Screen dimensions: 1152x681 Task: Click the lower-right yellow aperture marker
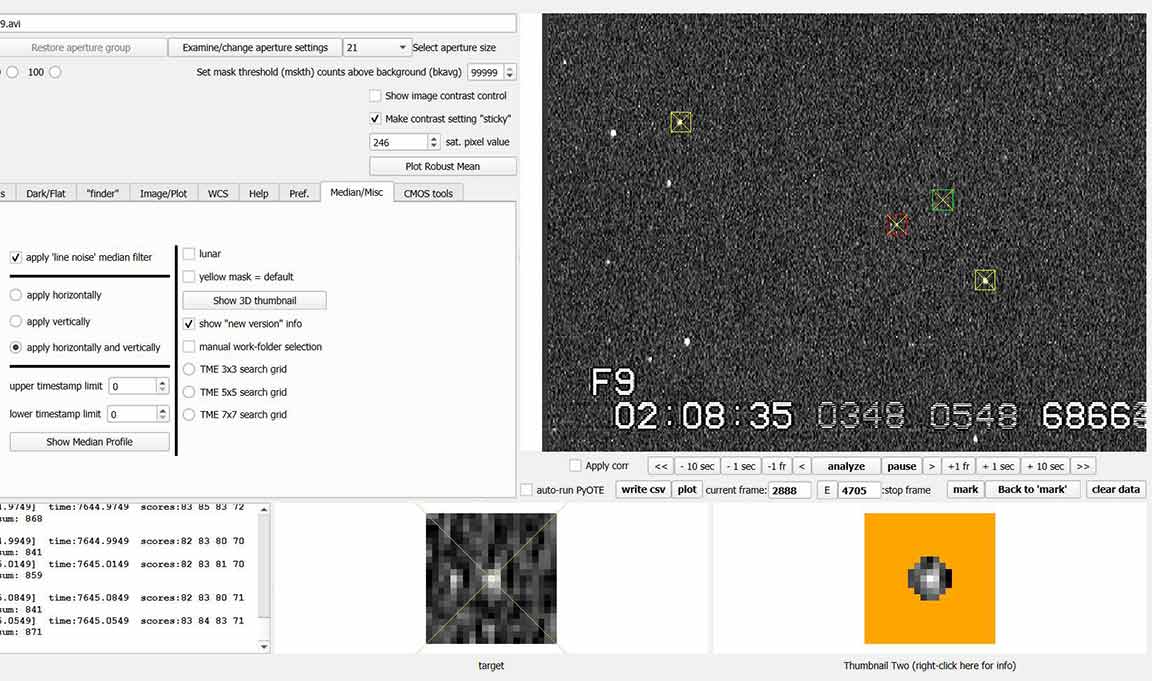coord(985,281)
